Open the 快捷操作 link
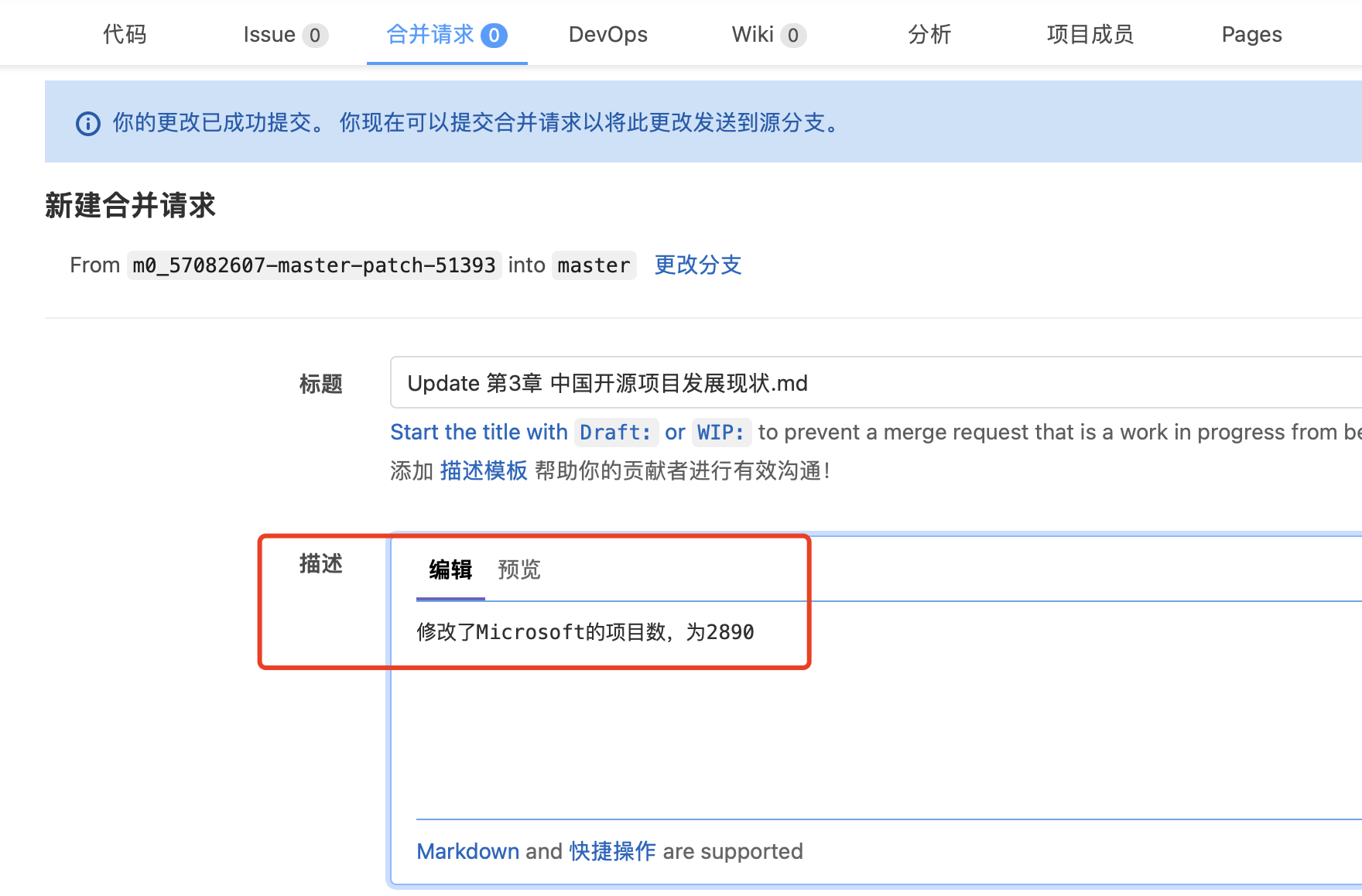This screenshot has height=896, width=1362. (613, 851)
